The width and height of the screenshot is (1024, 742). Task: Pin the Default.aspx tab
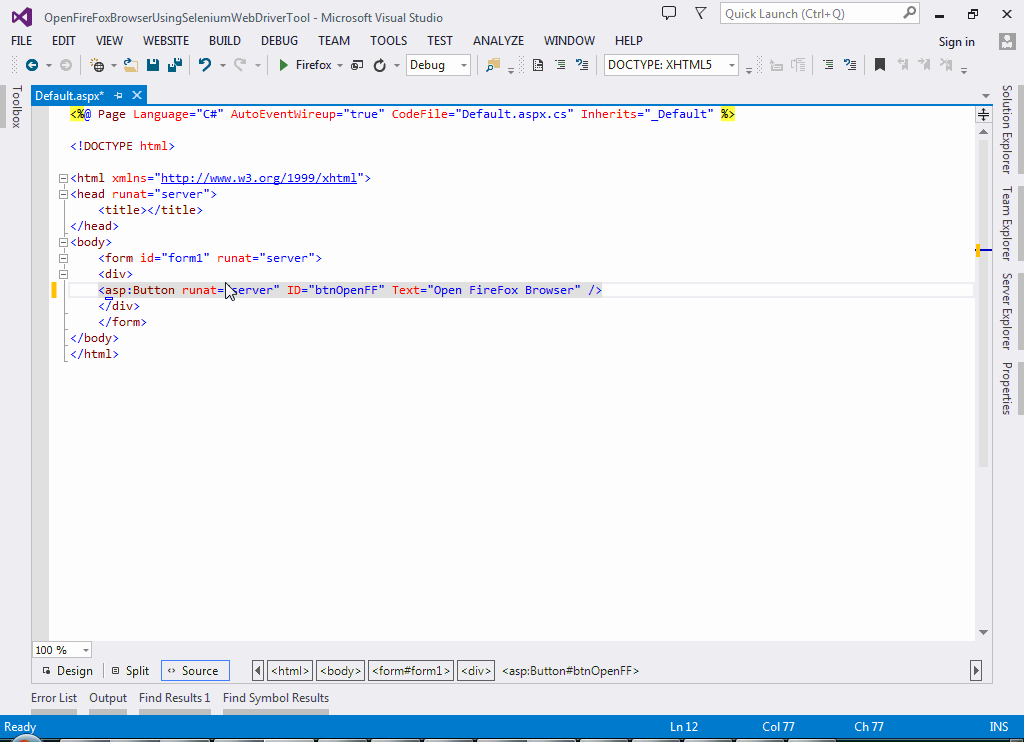pos(118,95)
